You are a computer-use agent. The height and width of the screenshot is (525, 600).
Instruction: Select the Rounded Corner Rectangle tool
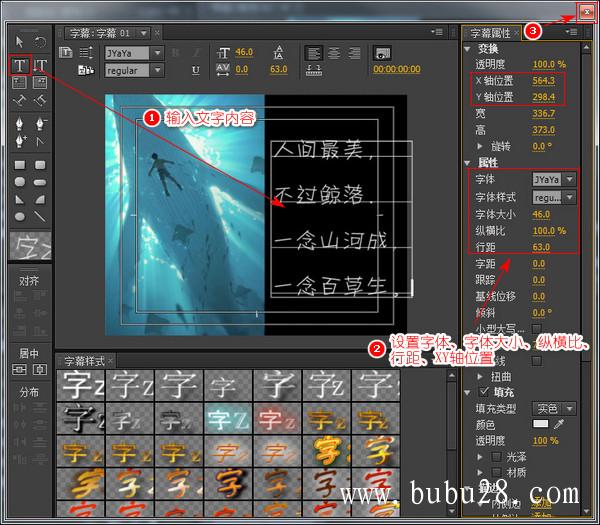tap(40, 165)
